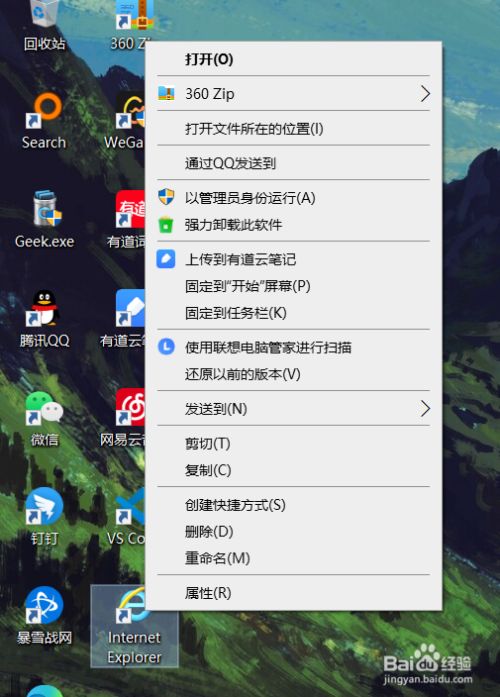Click 以管理员身份运行(A) menu entry
The height and width of the screenshot is (697, 500).
pos(294,198)
